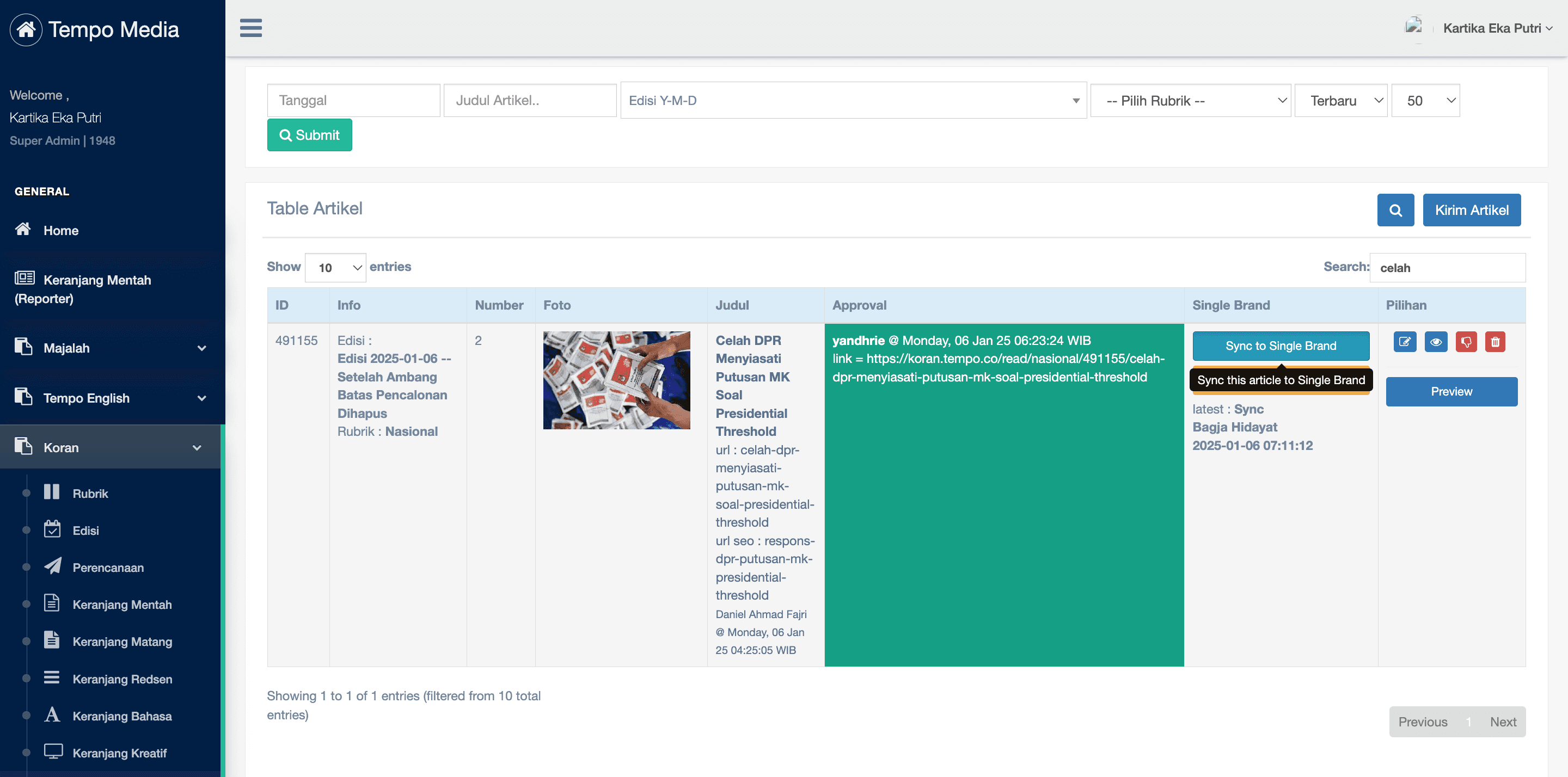The height and width of the screenshot is (777, 1568).
Task: Open Keranjang Mentah (Reporter) sidebar item
Action: 113,289
